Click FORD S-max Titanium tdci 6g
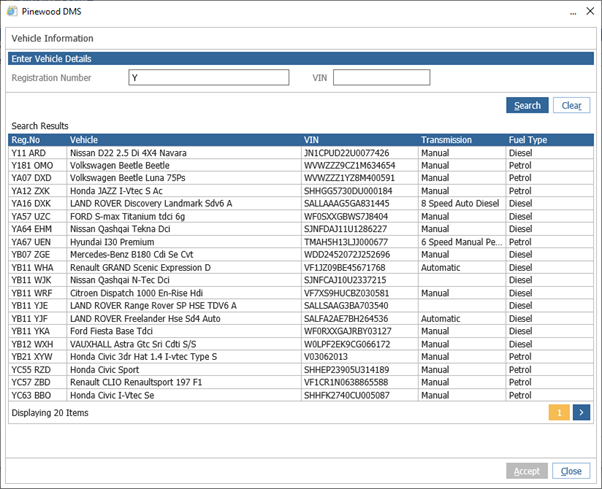602x489 pixels. (127, 216)
